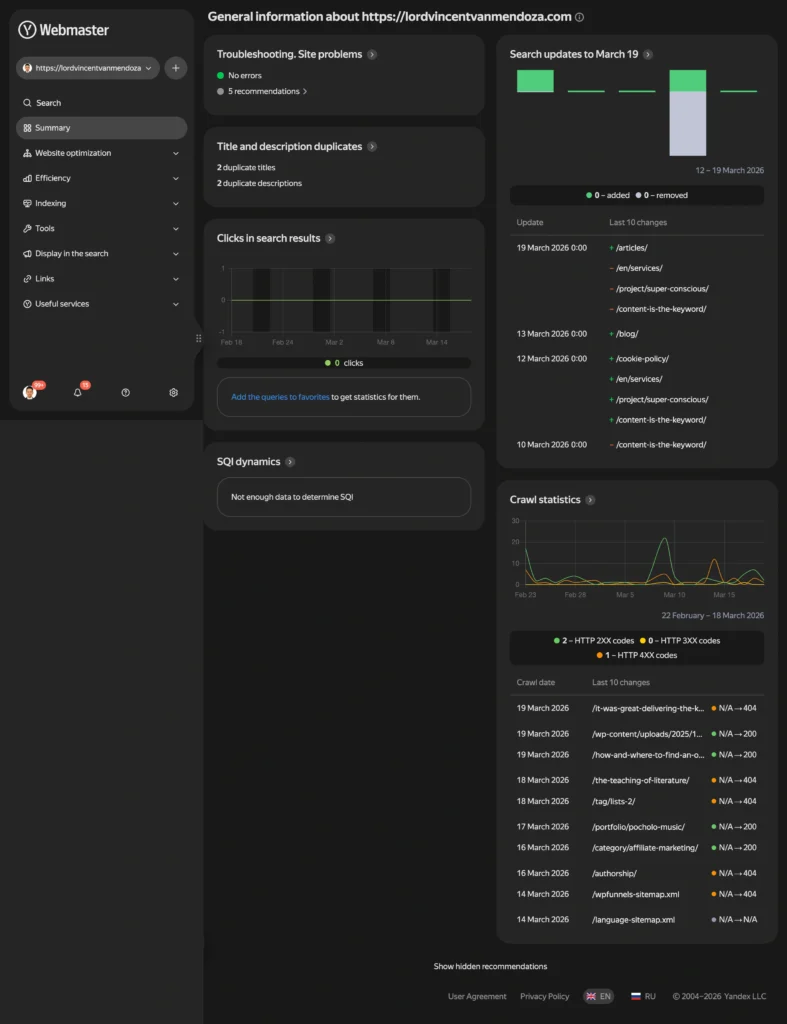This screenshot has width=787, height=1024.
Task: Open the Indexing section
Action: click(x=50, y=203)
